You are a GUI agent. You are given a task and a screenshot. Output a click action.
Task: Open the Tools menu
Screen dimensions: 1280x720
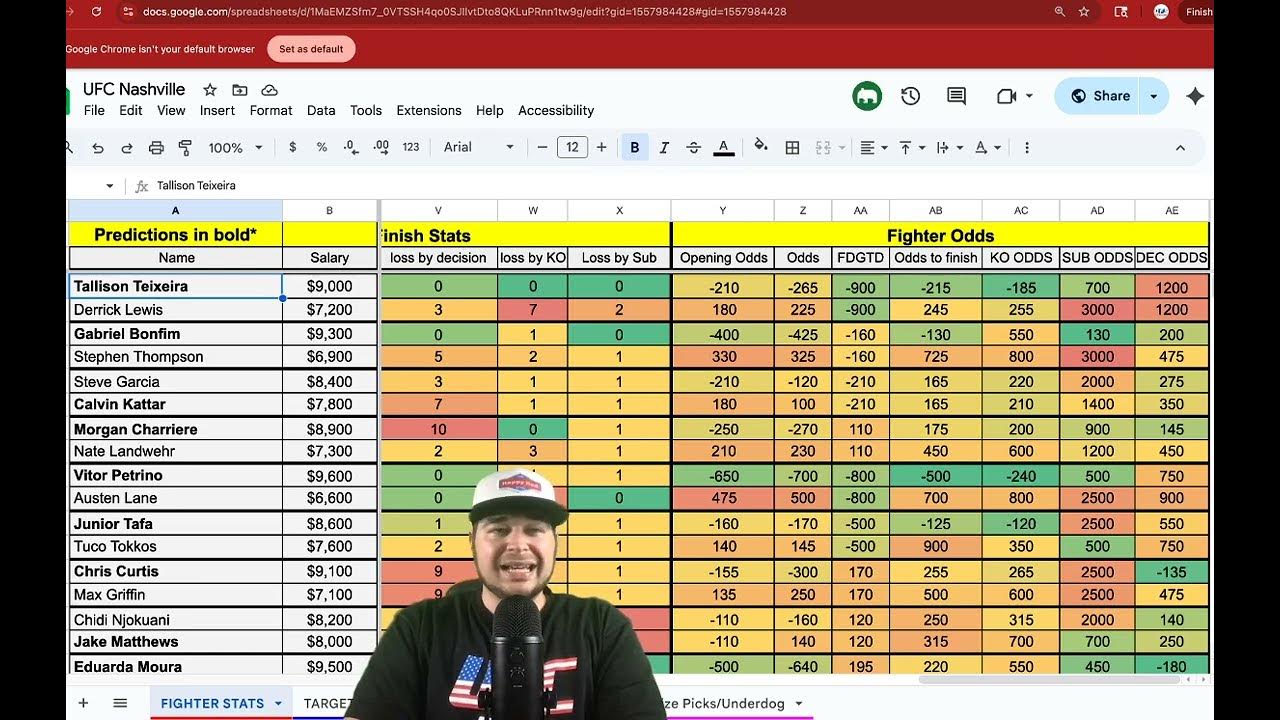pos(366,111)
